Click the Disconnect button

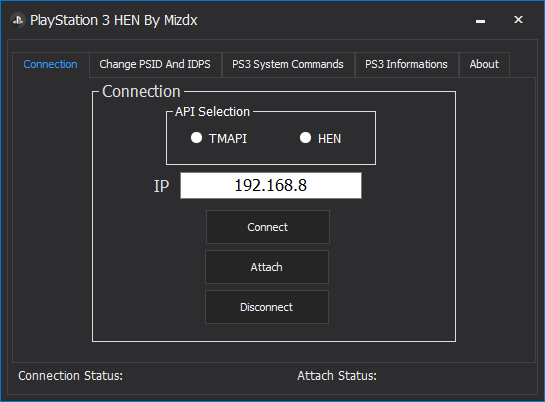pos(267,307)
